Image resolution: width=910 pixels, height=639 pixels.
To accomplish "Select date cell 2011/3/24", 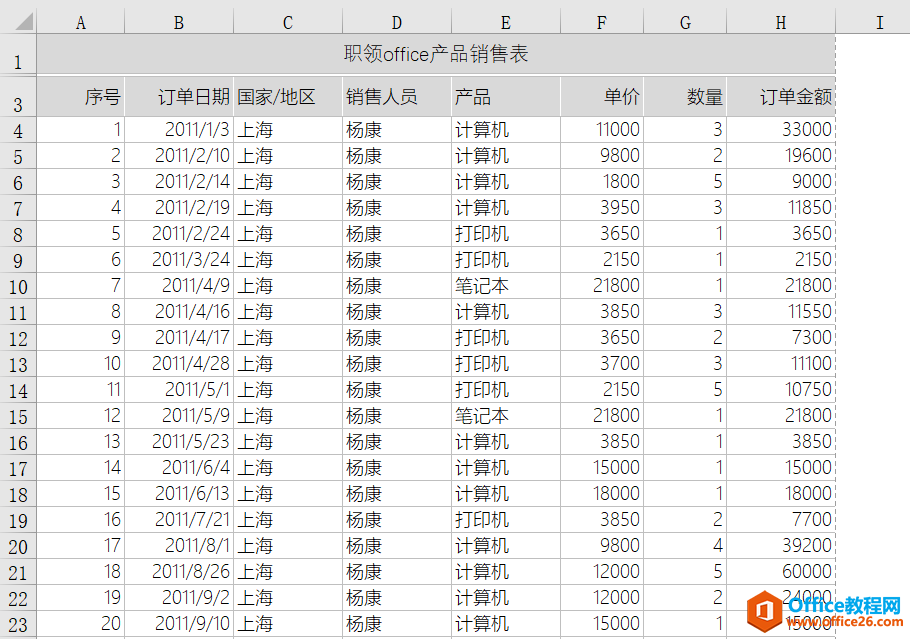I will (179, 259).
